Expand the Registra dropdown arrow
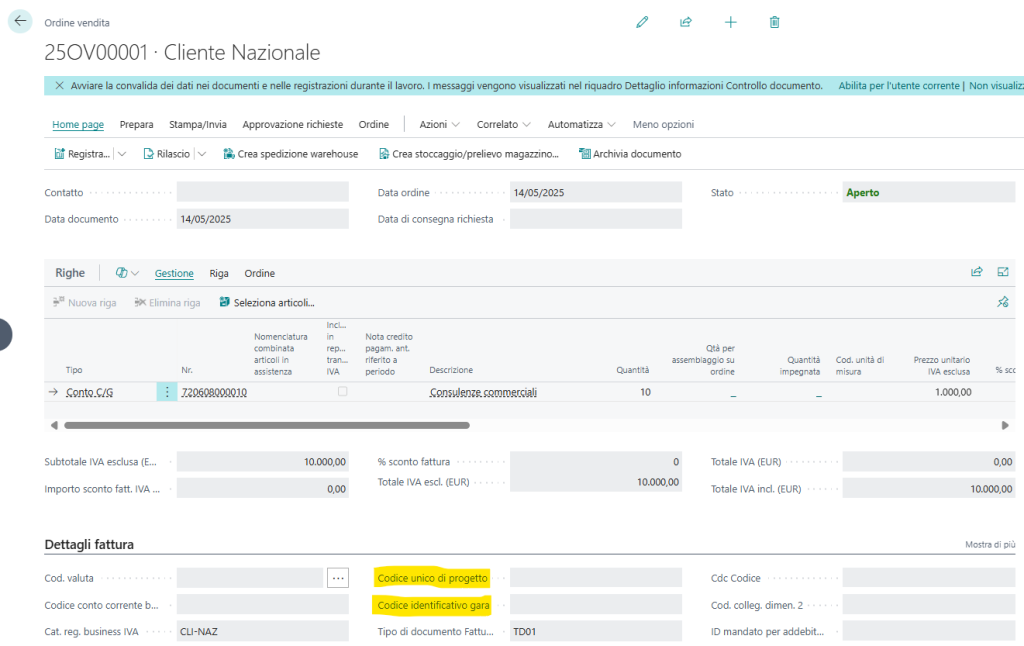The width and height of the screenshot is (1024, 646). click(122, 154)
